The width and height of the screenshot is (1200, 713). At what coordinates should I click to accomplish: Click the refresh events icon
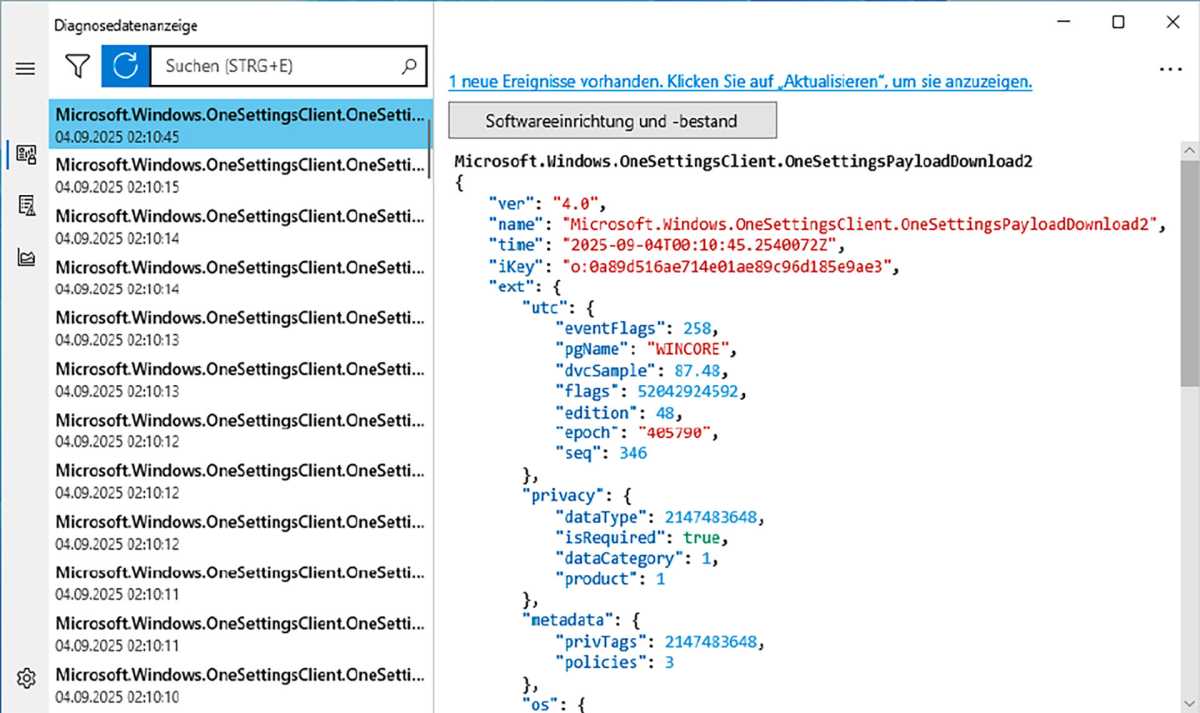123,66
